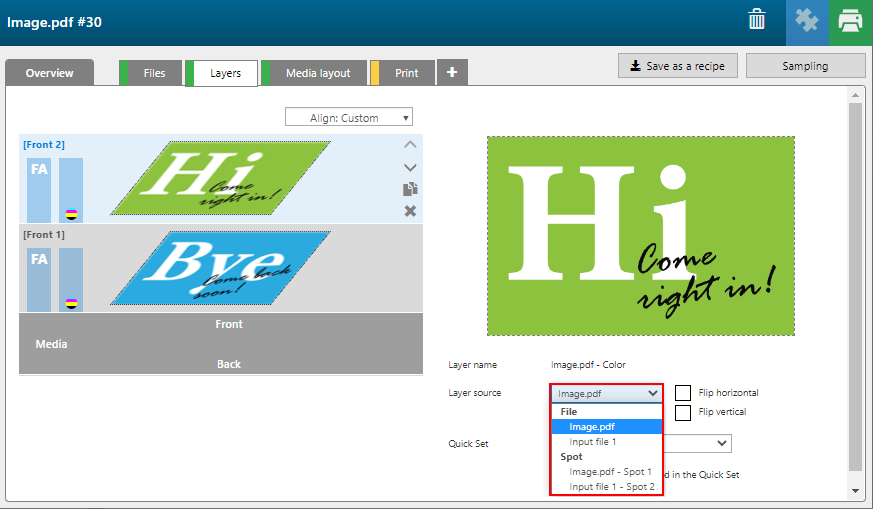873x509 pixels.
Task: Switch to the Media layout tab
Action: pos(317,73)
